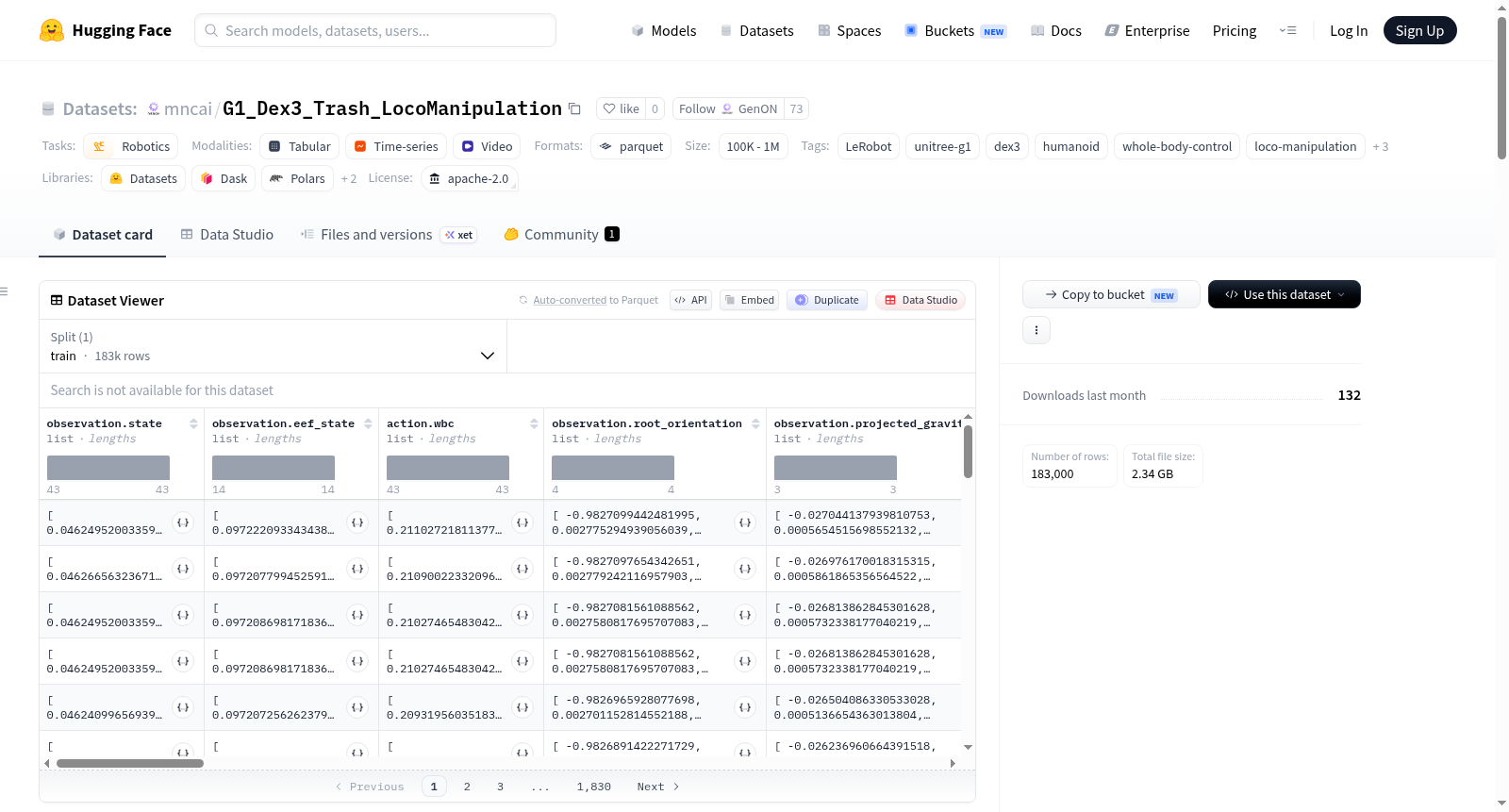Open Enterprise in the top navigation
The width and height of the screenshot is (1509, 812).
tap(1147, 31)
